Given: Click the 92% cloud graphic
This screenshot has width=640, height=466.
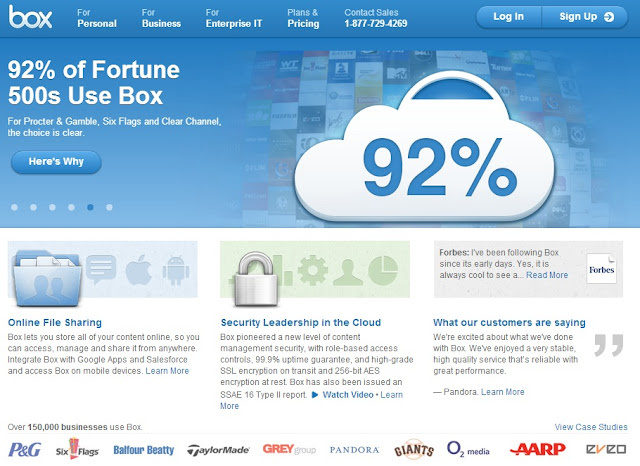Looking at the screenshot, I should (x=424, y=149).
